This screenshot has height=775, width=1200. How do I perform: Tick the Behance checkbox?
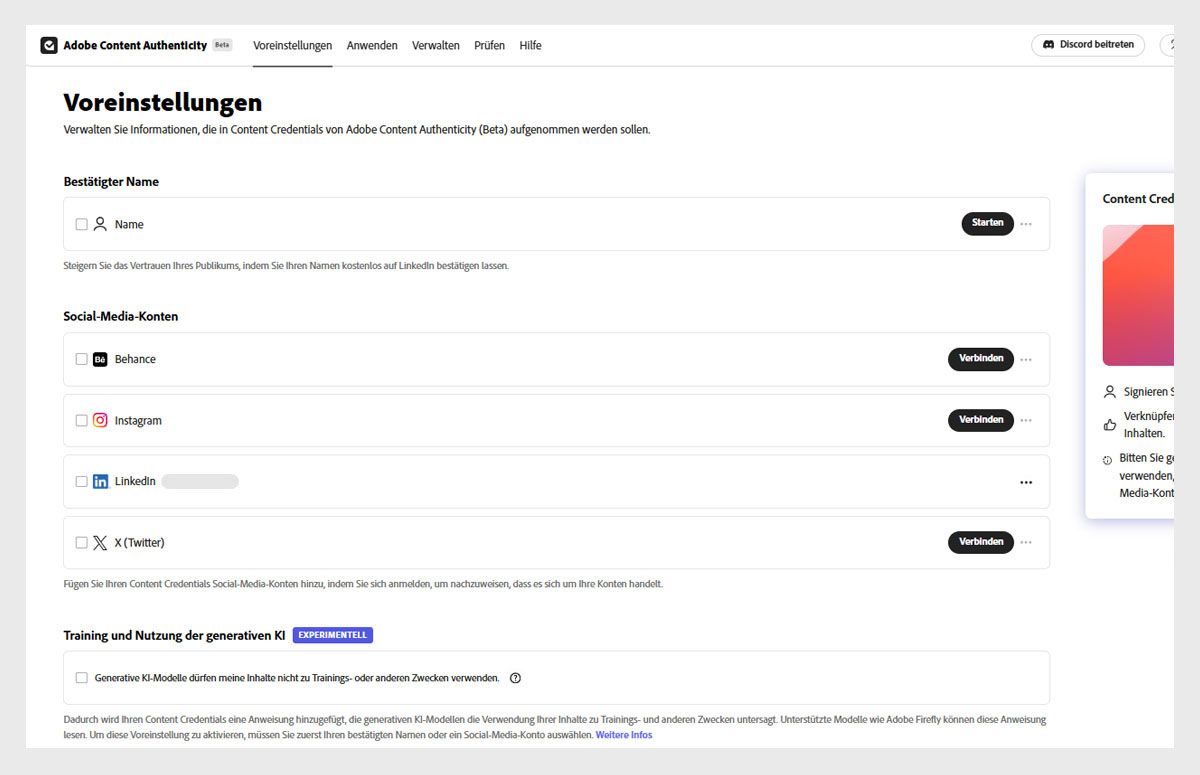82,359
